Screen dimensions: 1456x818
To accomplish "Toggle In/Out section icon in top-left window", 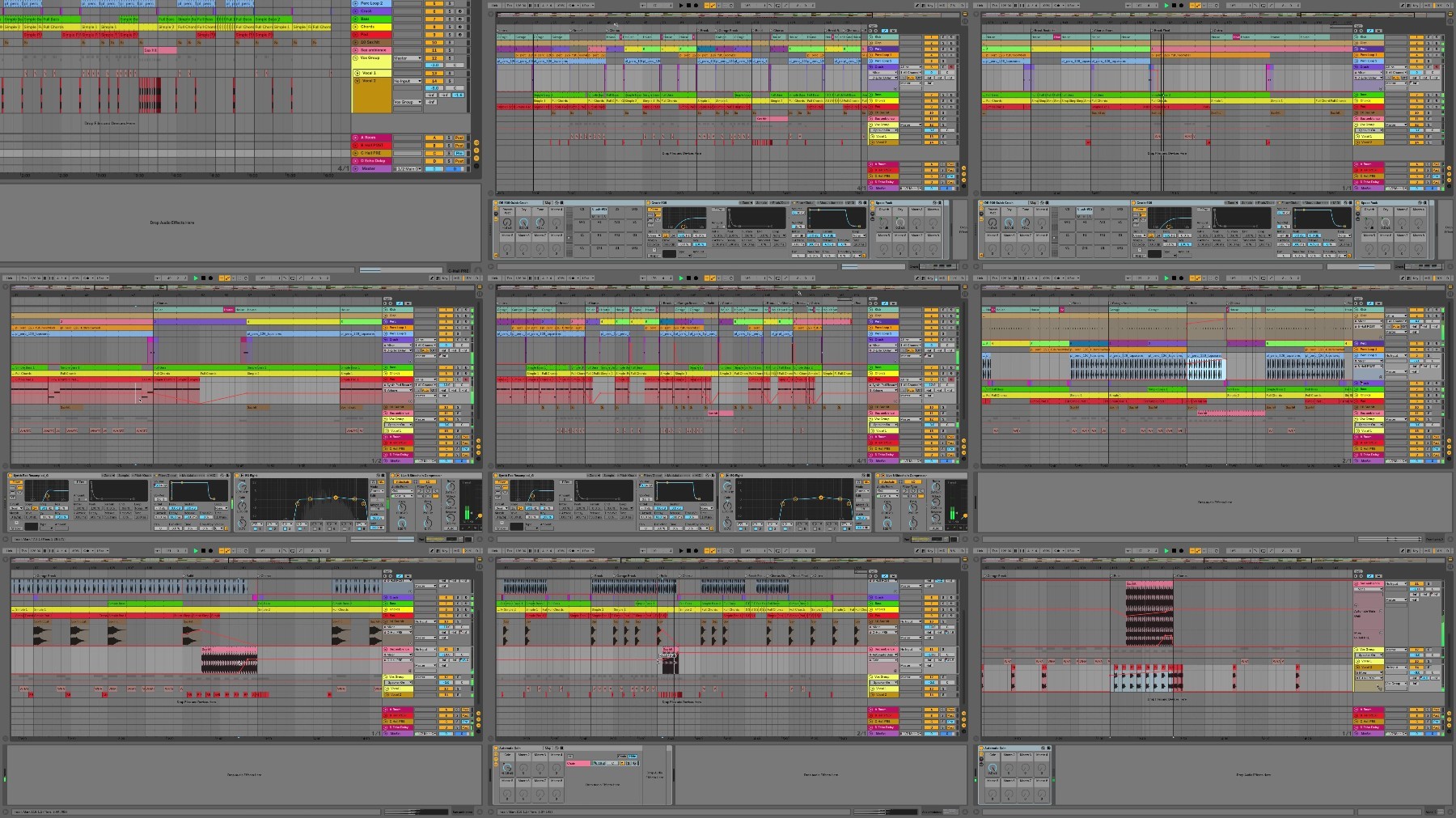I will (476, 142).
